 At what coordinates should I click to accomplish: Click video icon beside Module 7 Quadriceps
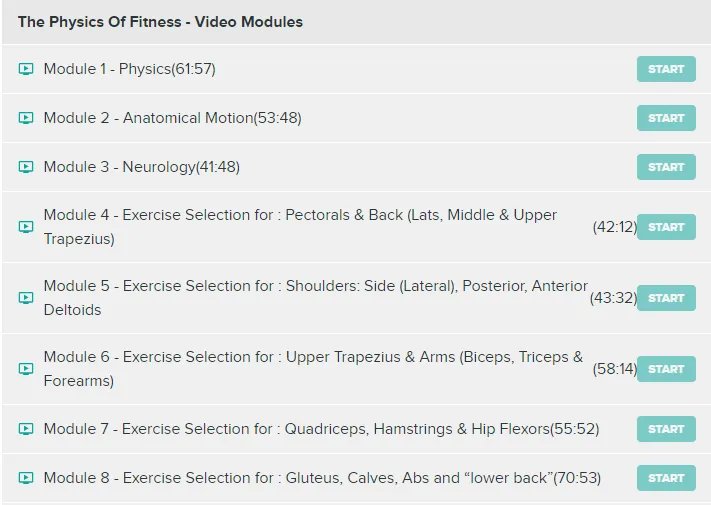point(26,429)
